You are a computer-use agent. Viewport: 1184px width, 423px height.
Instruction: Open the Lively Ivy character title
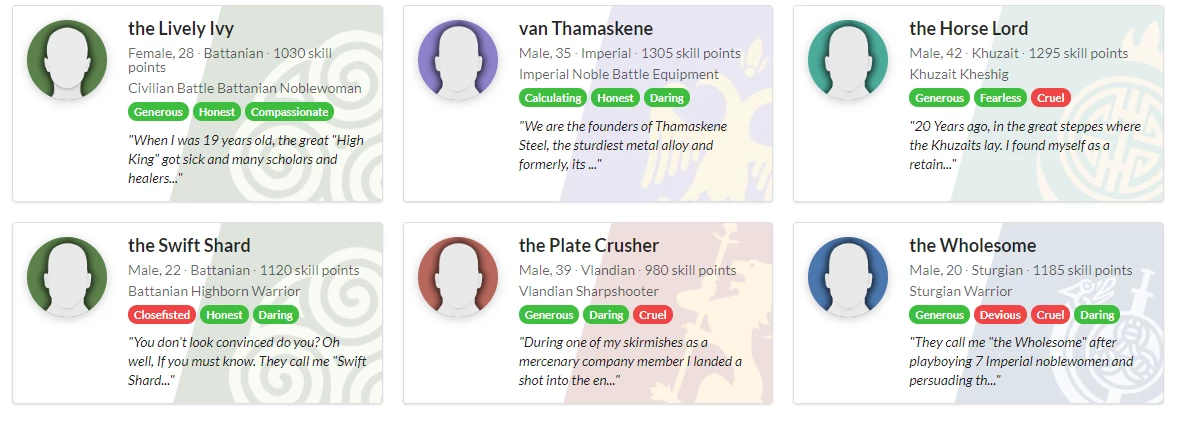coord(181,29)
